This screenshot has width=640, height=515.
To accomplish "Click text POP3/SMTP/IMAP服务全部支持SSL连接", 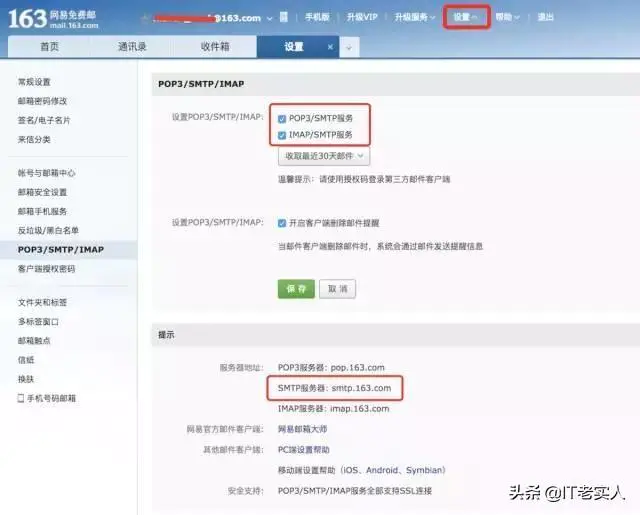I will click(355, 491).
